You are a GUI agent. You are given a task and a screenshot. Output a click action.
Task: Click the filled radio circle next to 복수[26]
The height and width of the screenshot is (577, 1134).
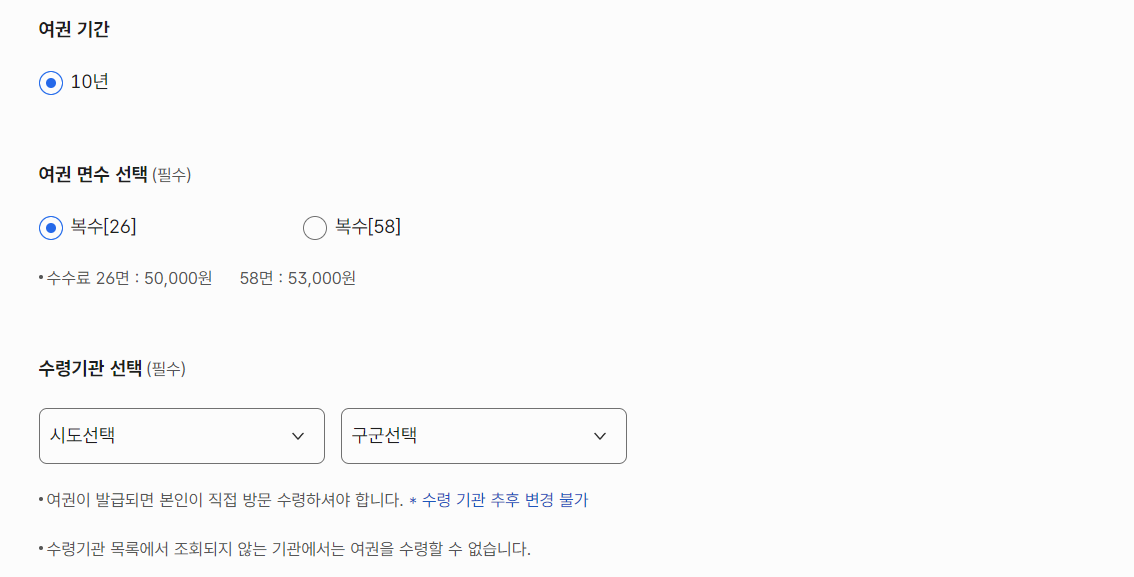click(x=51, y=227)
